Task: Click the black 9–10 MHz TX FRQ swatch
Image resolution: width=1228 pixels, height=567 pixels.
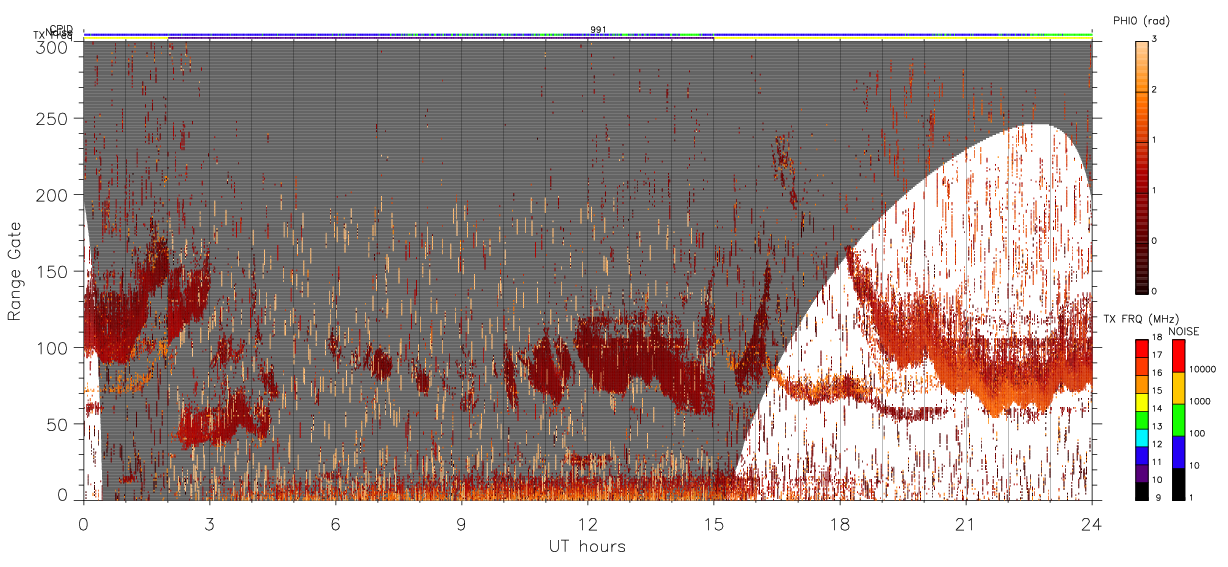Action: click(1141, 490)
